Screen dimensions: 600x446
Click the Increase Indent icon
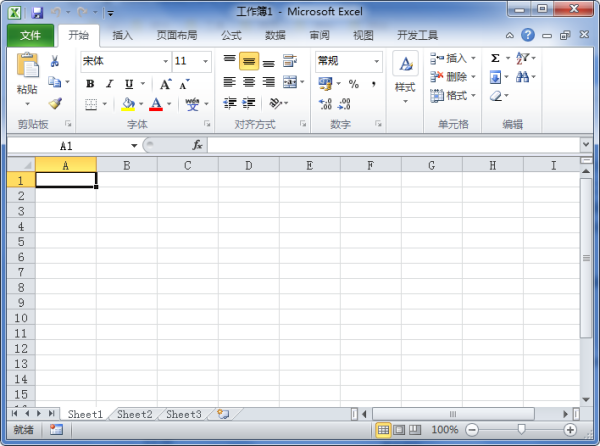coord(249,103)
